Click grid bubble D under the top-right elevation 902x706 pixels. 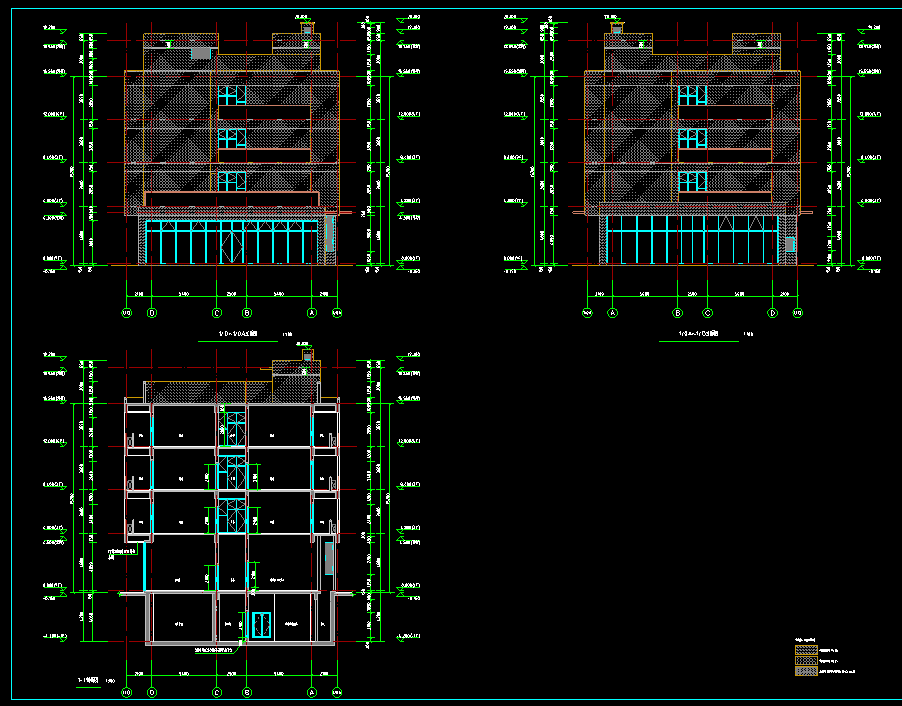pyautogui.click(x=772, y=313)
